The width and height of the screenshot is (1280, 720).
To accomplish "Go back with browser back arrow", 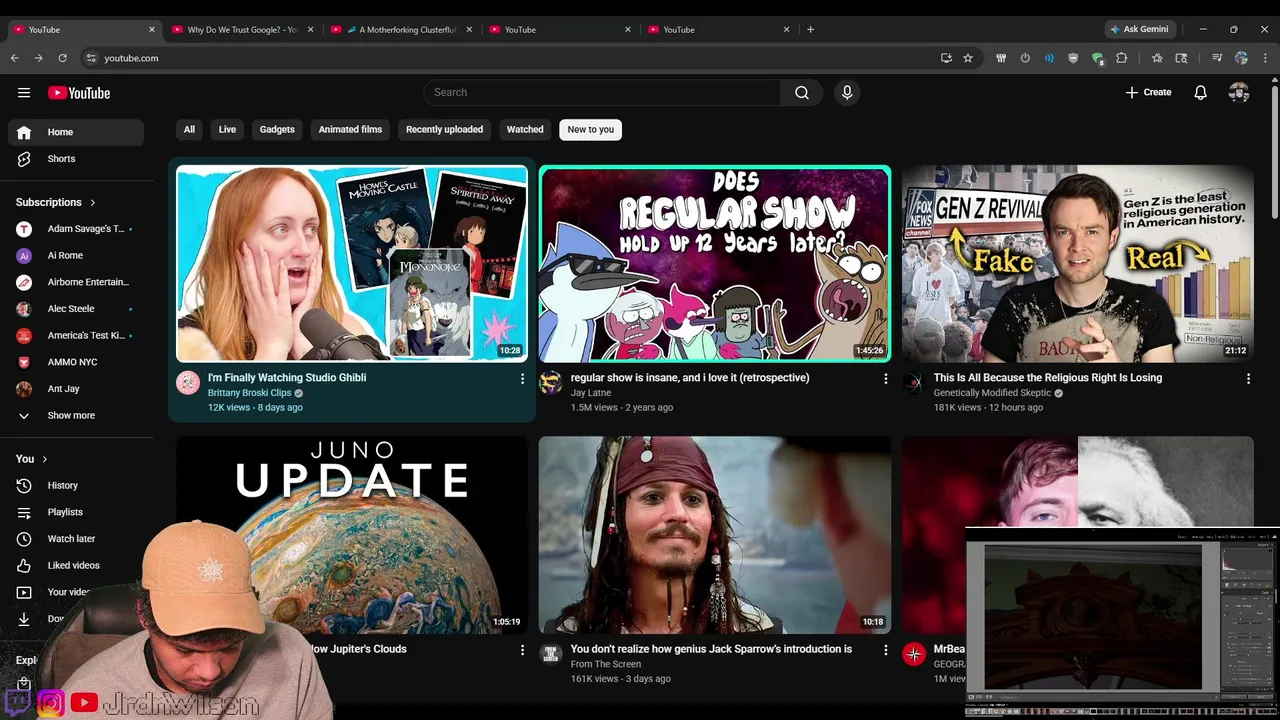I will (15, 58).
